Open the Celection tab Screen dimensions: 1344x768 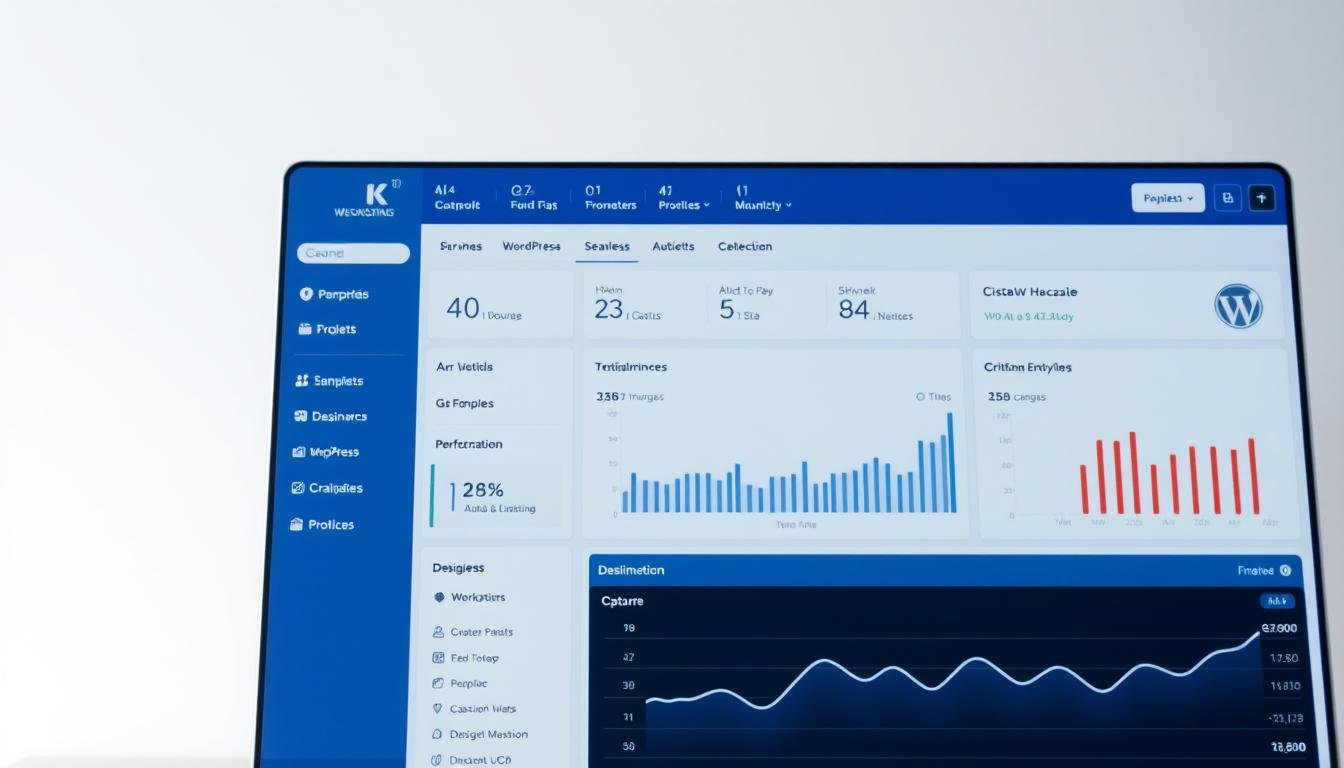pos(745,246)
